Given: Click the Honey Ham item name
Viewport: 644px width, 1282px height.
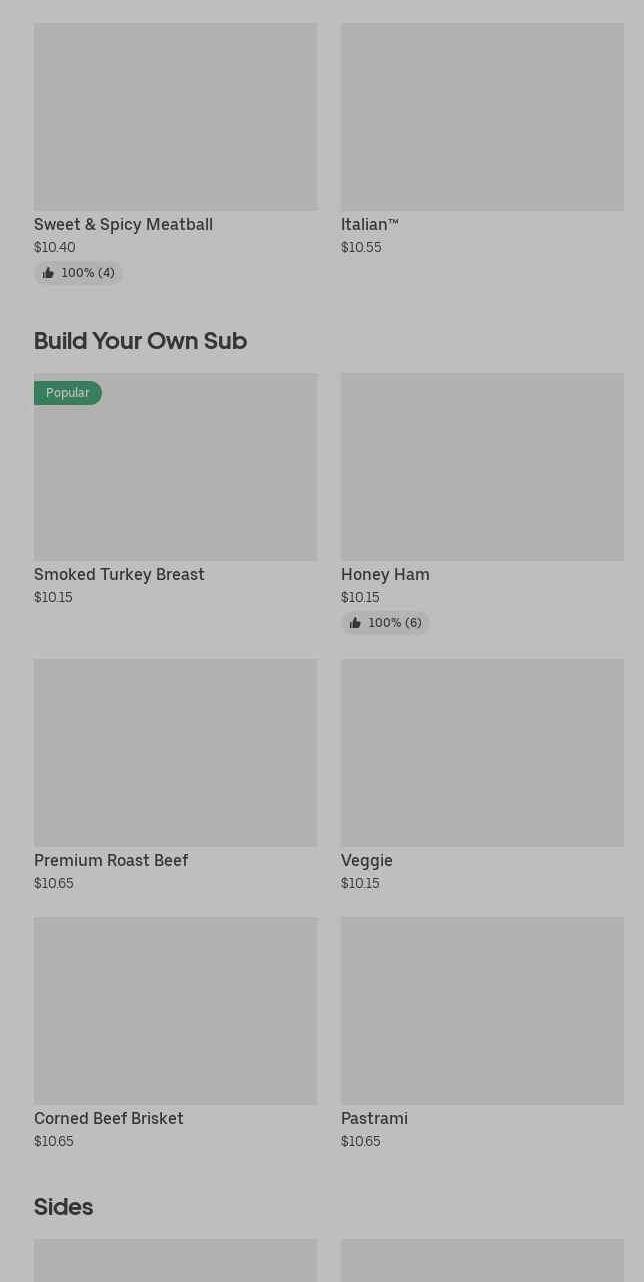Looking at the screenshot, I should (x=385, y=575).
